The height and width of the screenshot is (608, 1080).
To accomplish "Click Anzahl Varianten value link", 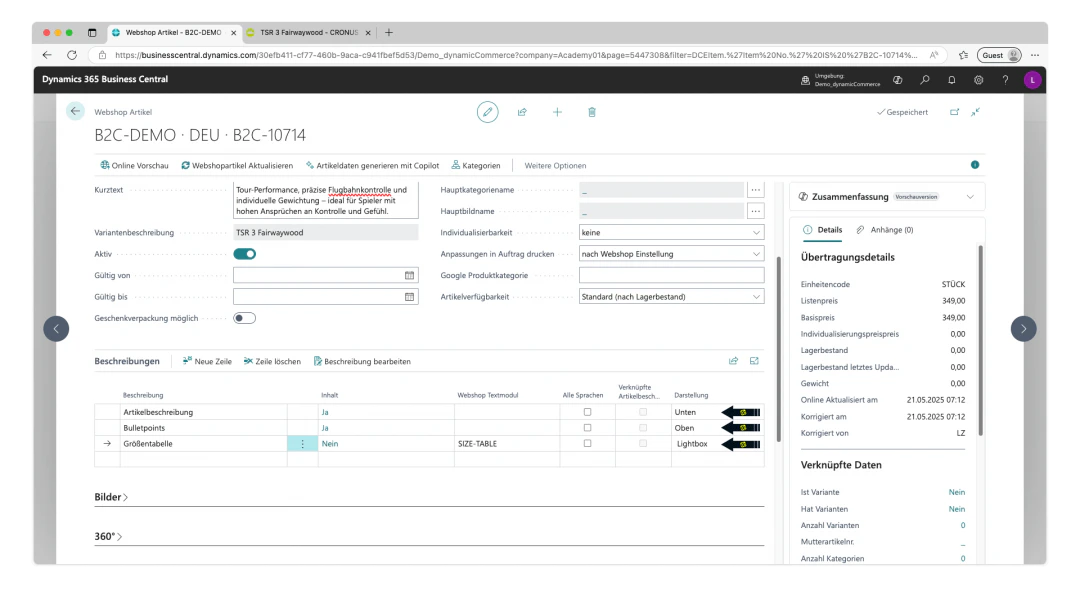I will click(963, 525).
